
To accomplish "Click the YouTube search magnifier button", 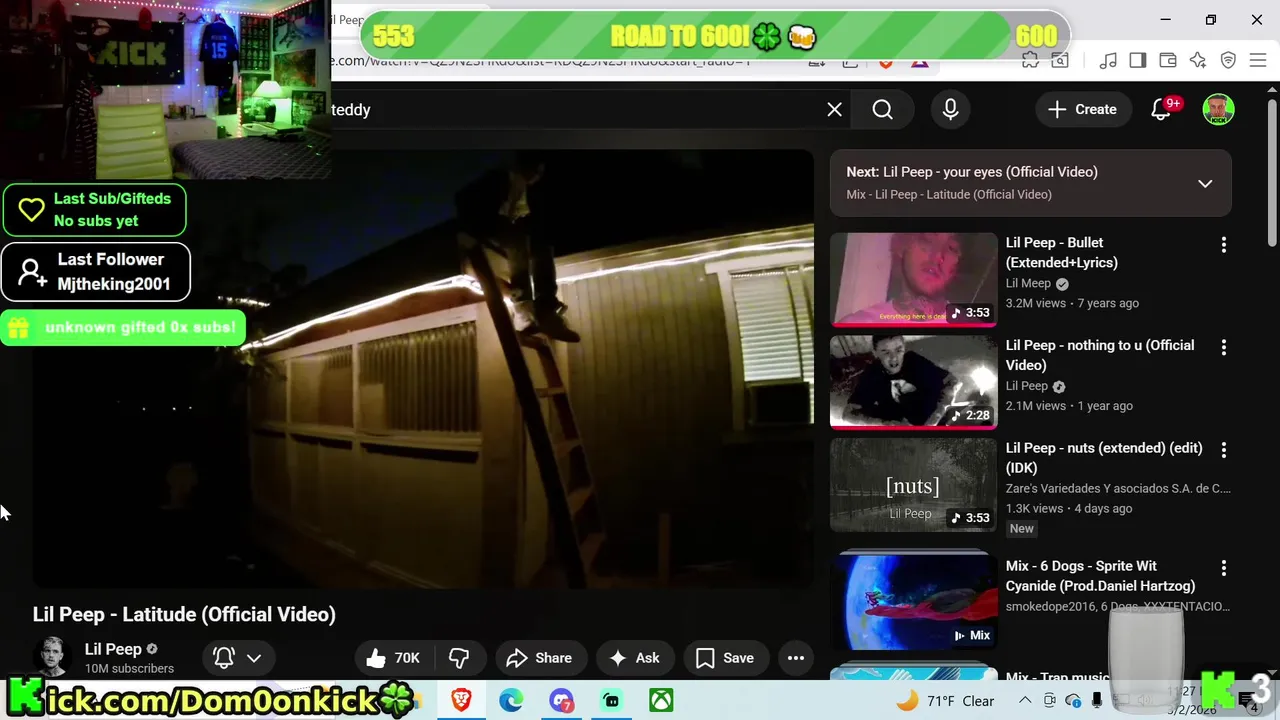I will pyautogui.click(x=882, y=110).
